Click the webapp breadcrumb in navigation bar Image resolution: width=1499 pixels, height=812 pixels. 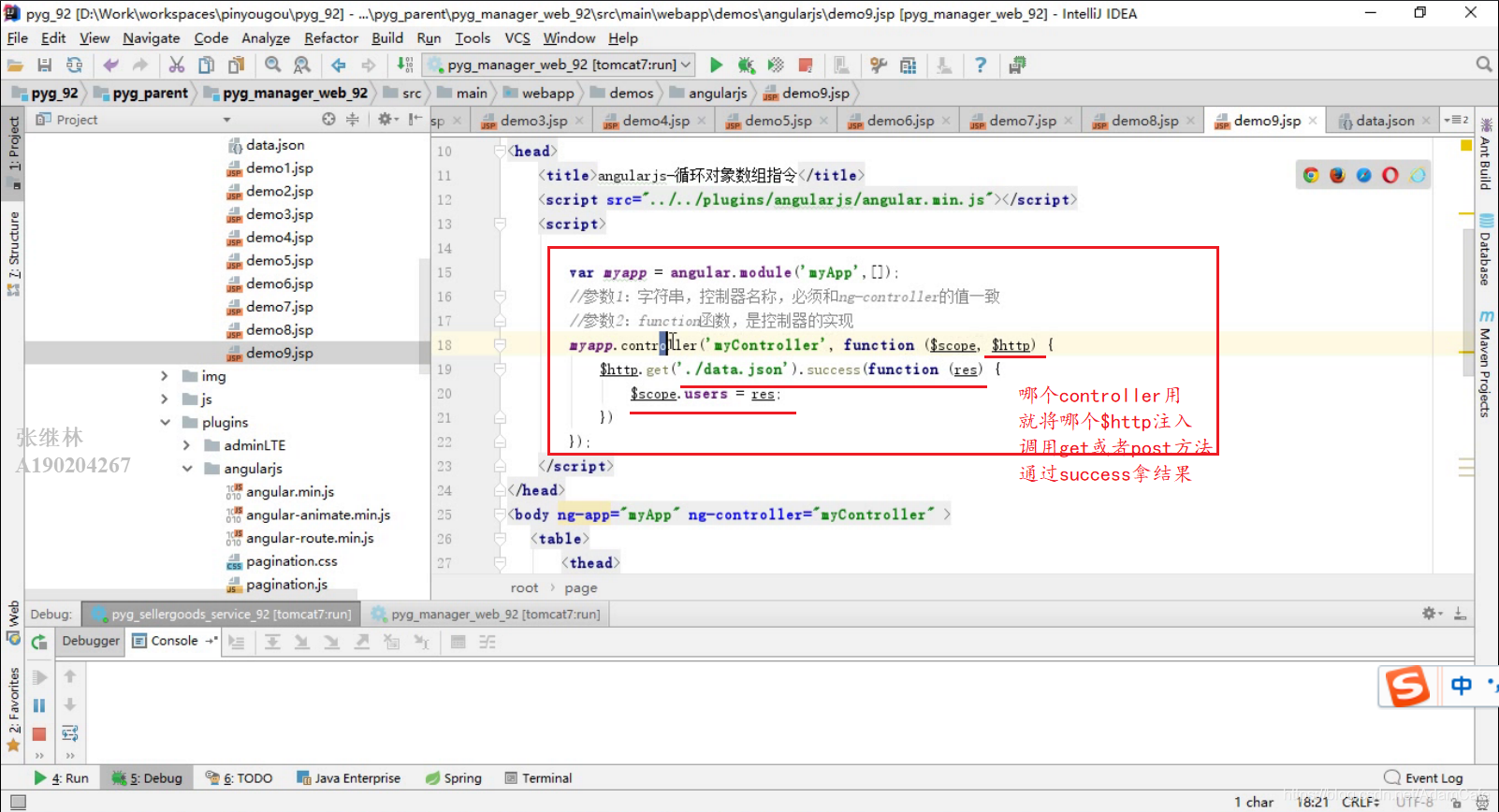pos(539,94)
